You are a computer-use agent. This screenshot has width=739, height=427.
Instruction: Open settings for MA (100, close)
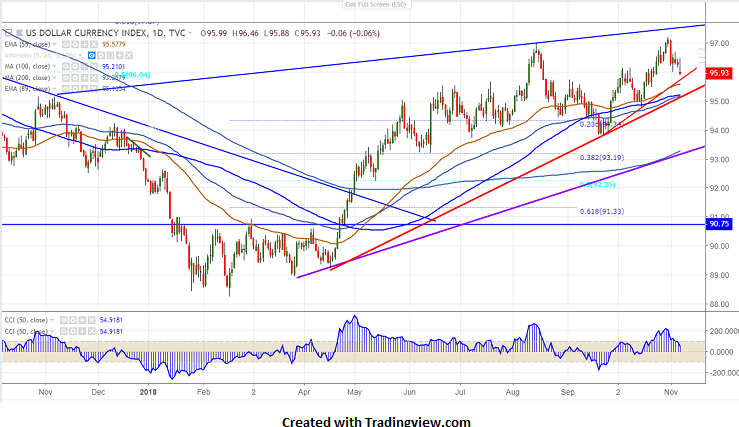75,66
